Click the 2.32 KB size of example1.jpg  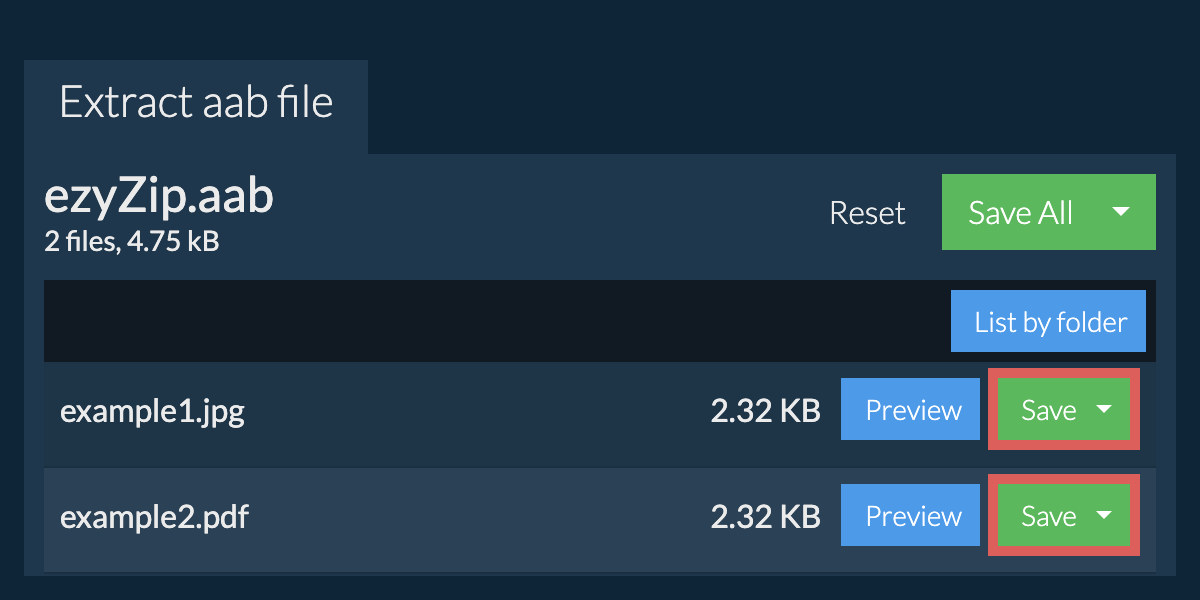pyautogui.click(x=765, y=410)
